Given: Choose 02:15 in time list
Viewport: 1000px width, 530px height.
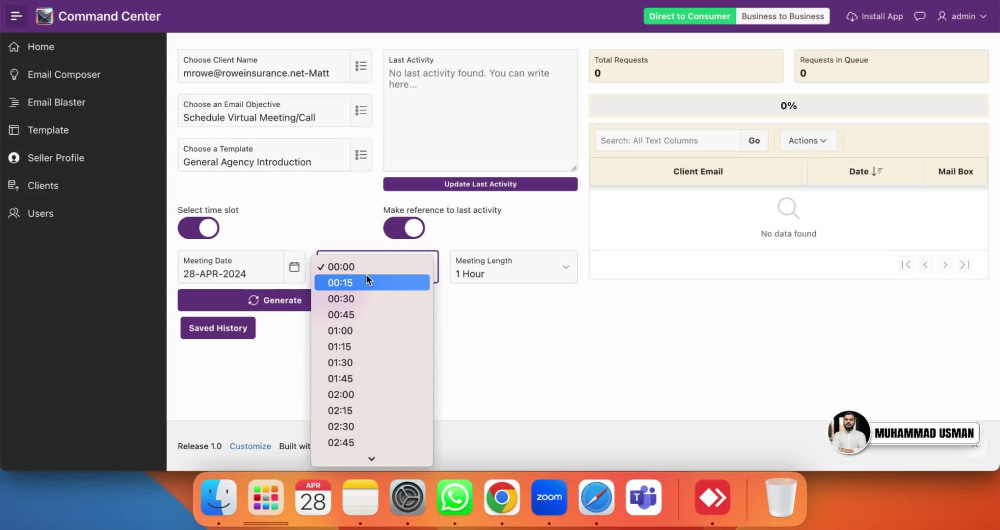Looking at the screenshot, I should pyautogui.click(x=372, y=410).
